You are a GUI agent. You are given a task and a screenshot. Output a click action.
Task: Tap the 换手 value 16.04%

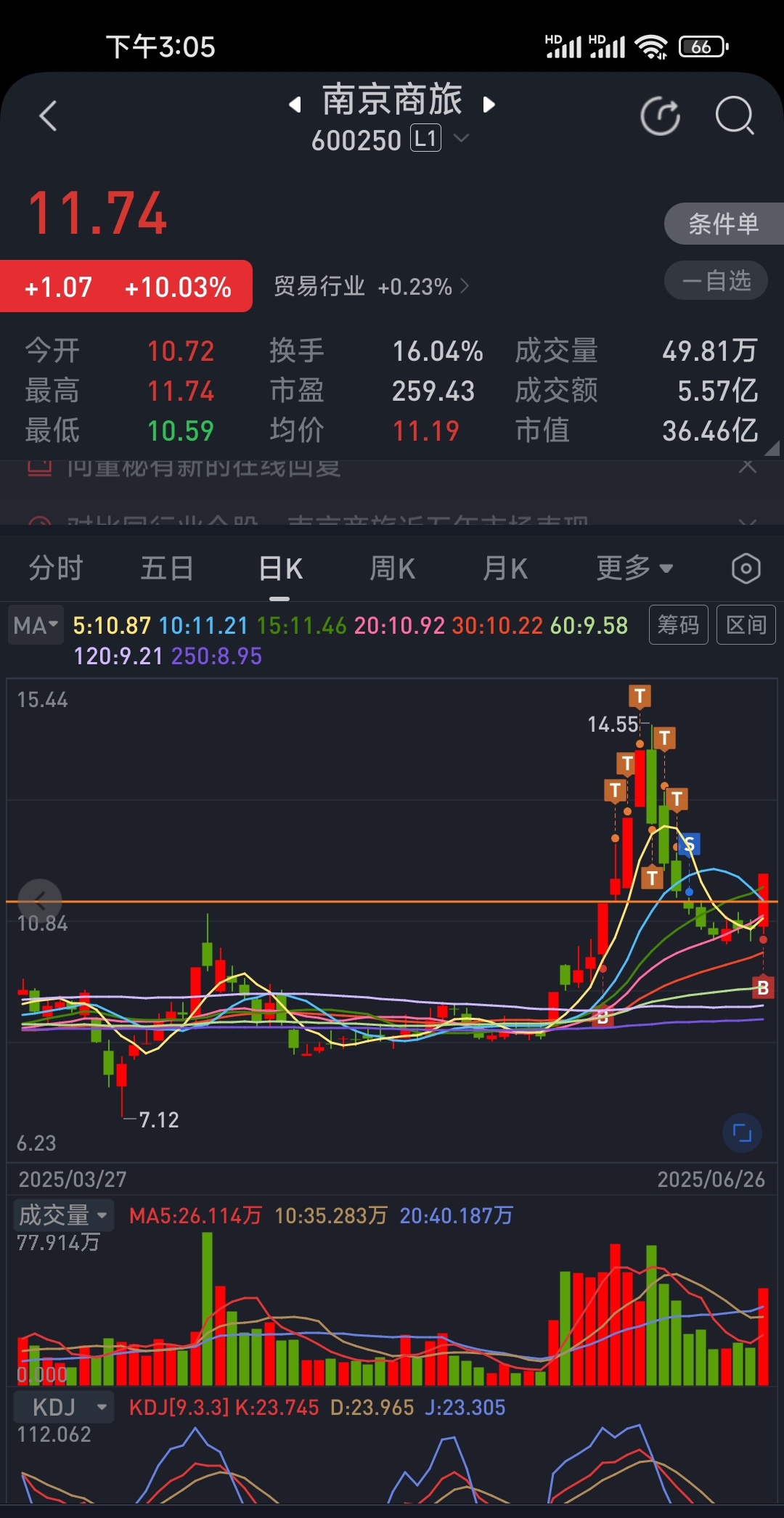click(x=438, y=351)
